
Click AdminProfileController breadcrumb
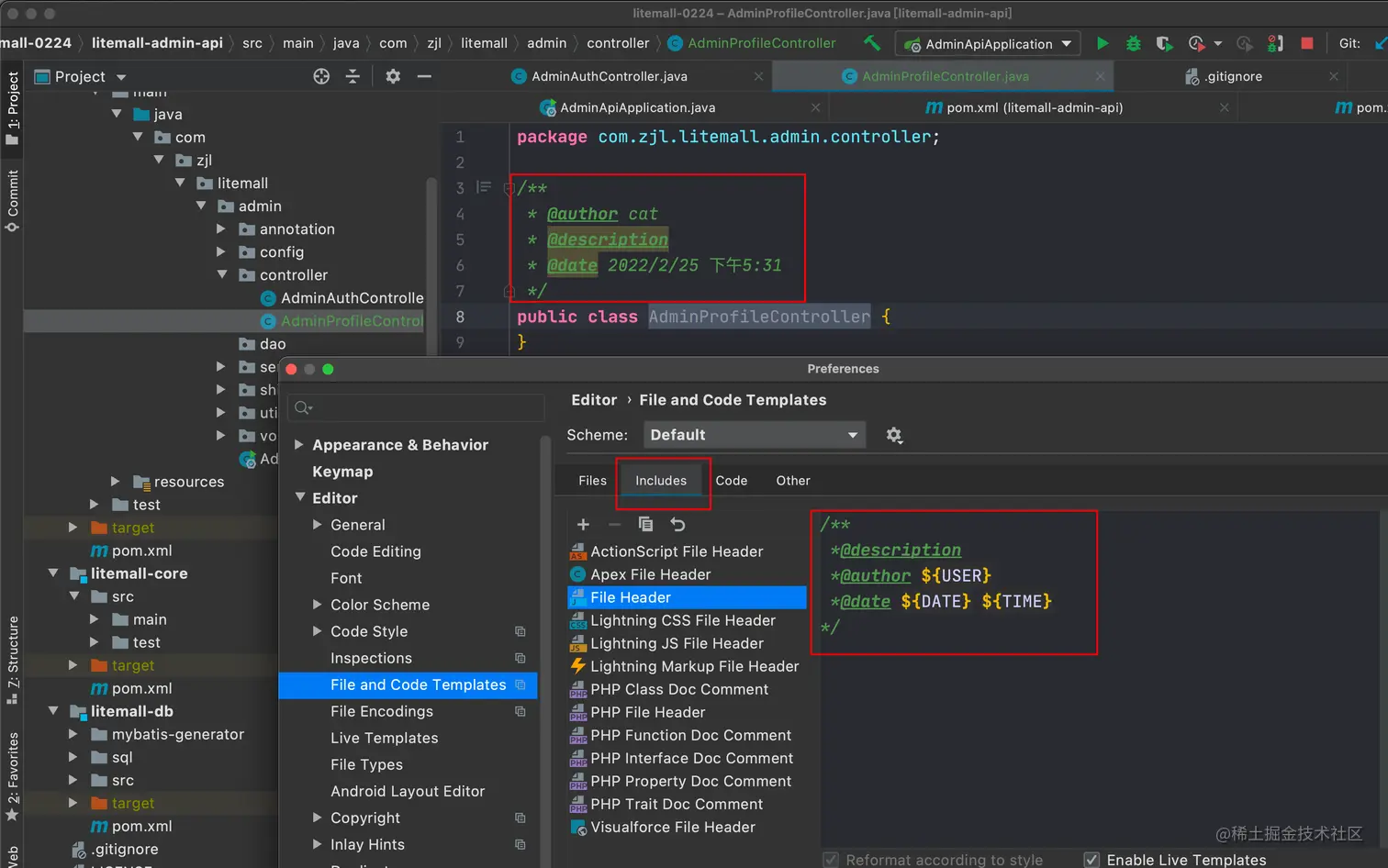pos(752,43)
